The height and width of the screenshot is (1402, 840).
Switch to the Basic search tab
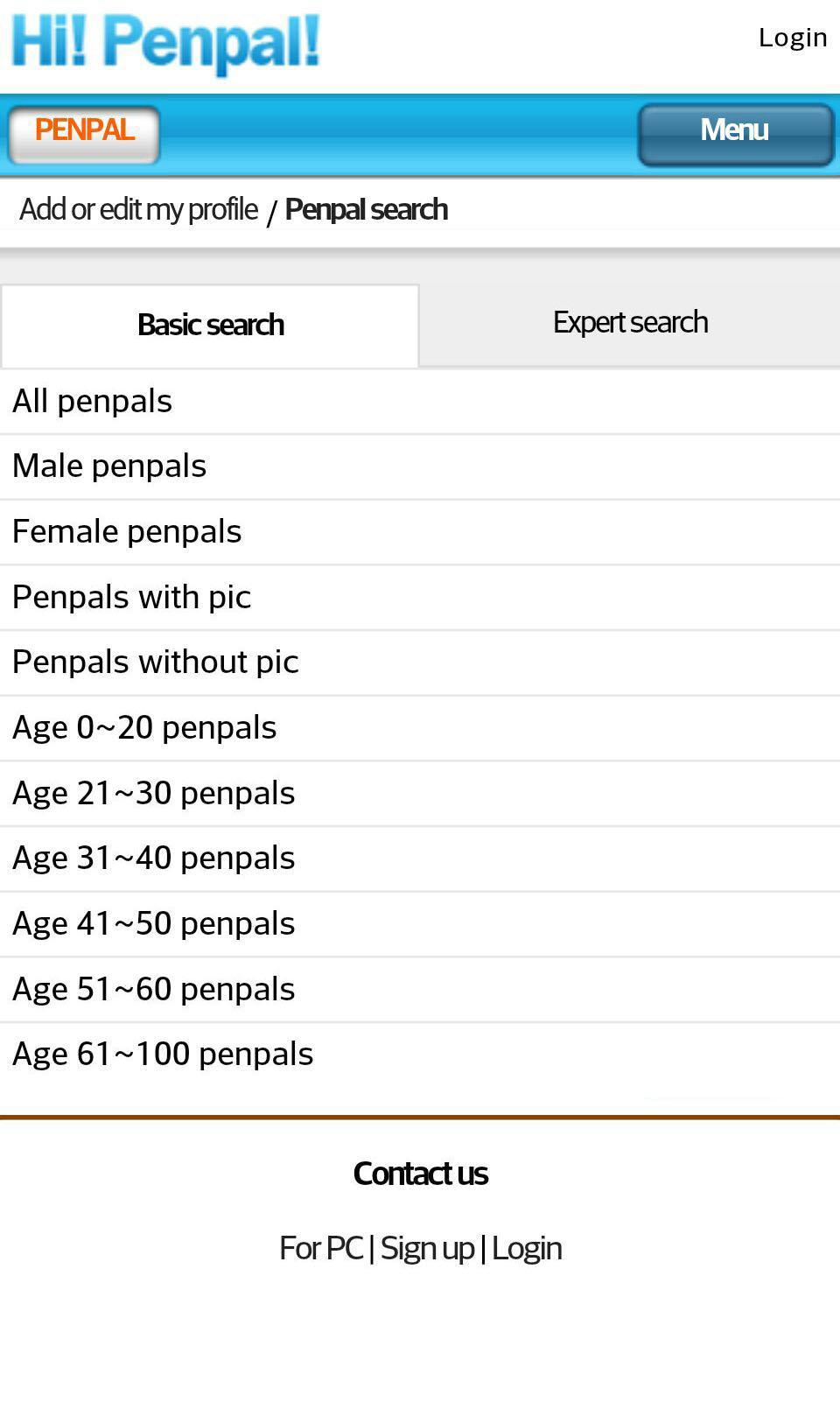[x=210, y=326]
